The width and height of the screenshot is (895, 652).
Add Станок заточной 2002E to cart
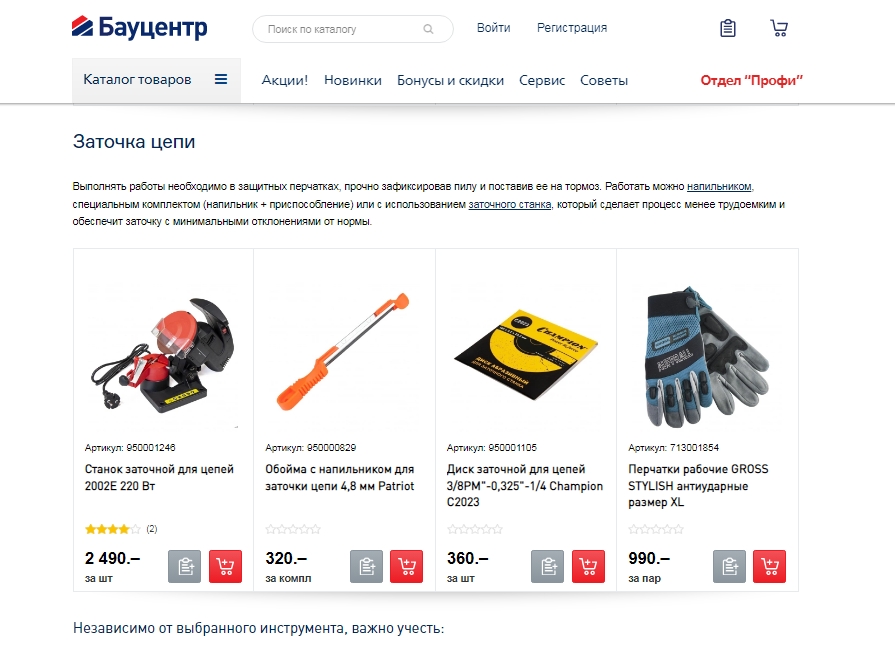[225, 566]
